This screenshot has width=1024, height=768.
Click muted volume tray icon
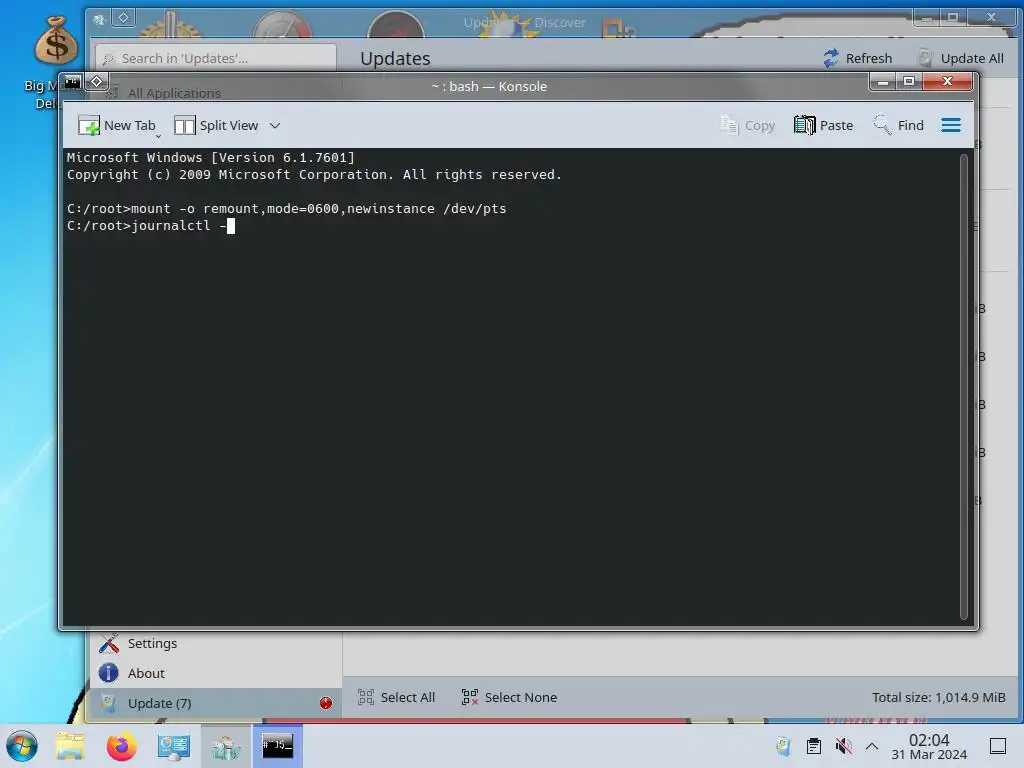(x=843, y=746)
